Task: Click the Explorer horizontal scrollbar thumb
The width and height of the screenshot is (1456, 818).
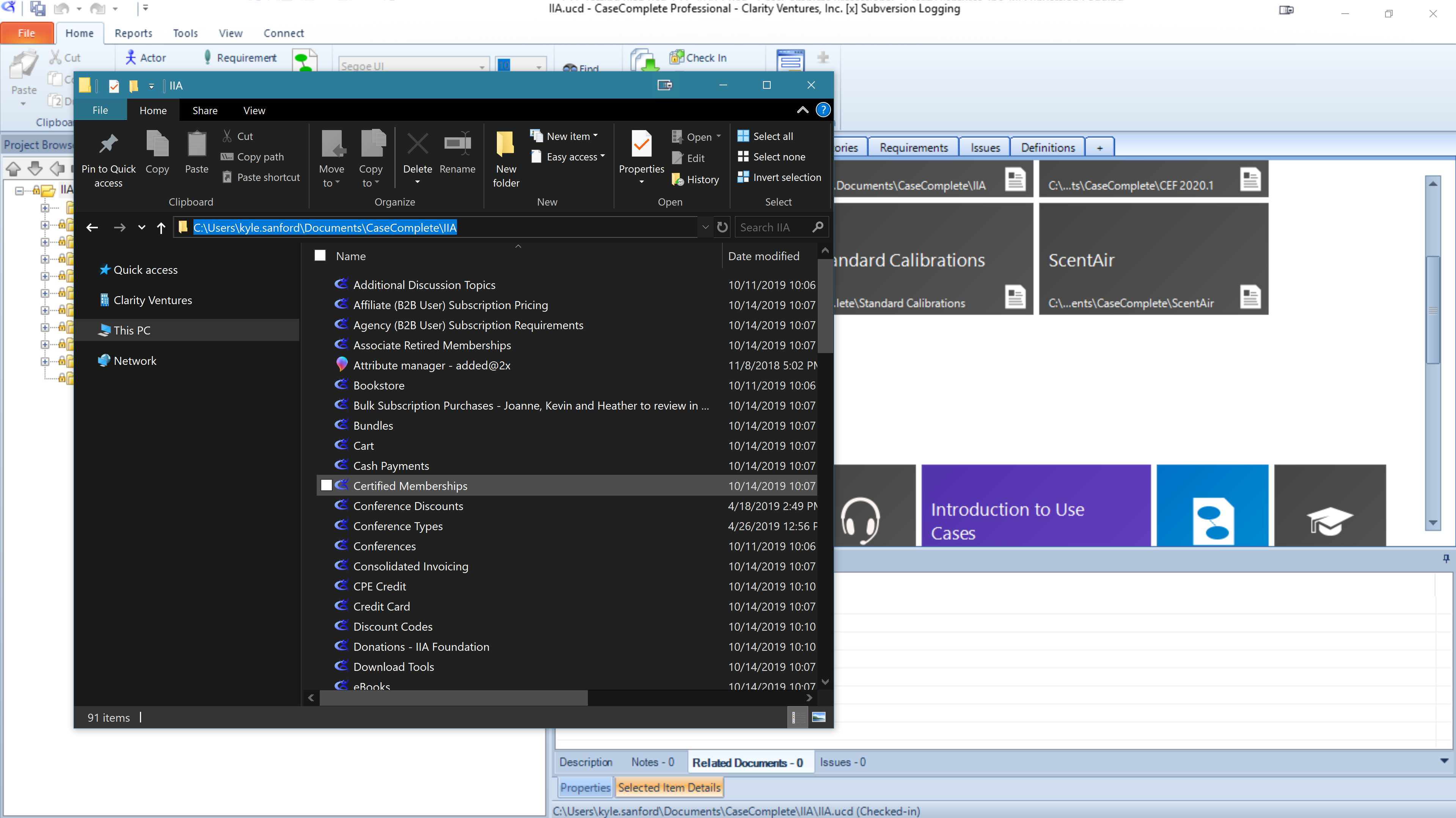Action: coord(453,697)
